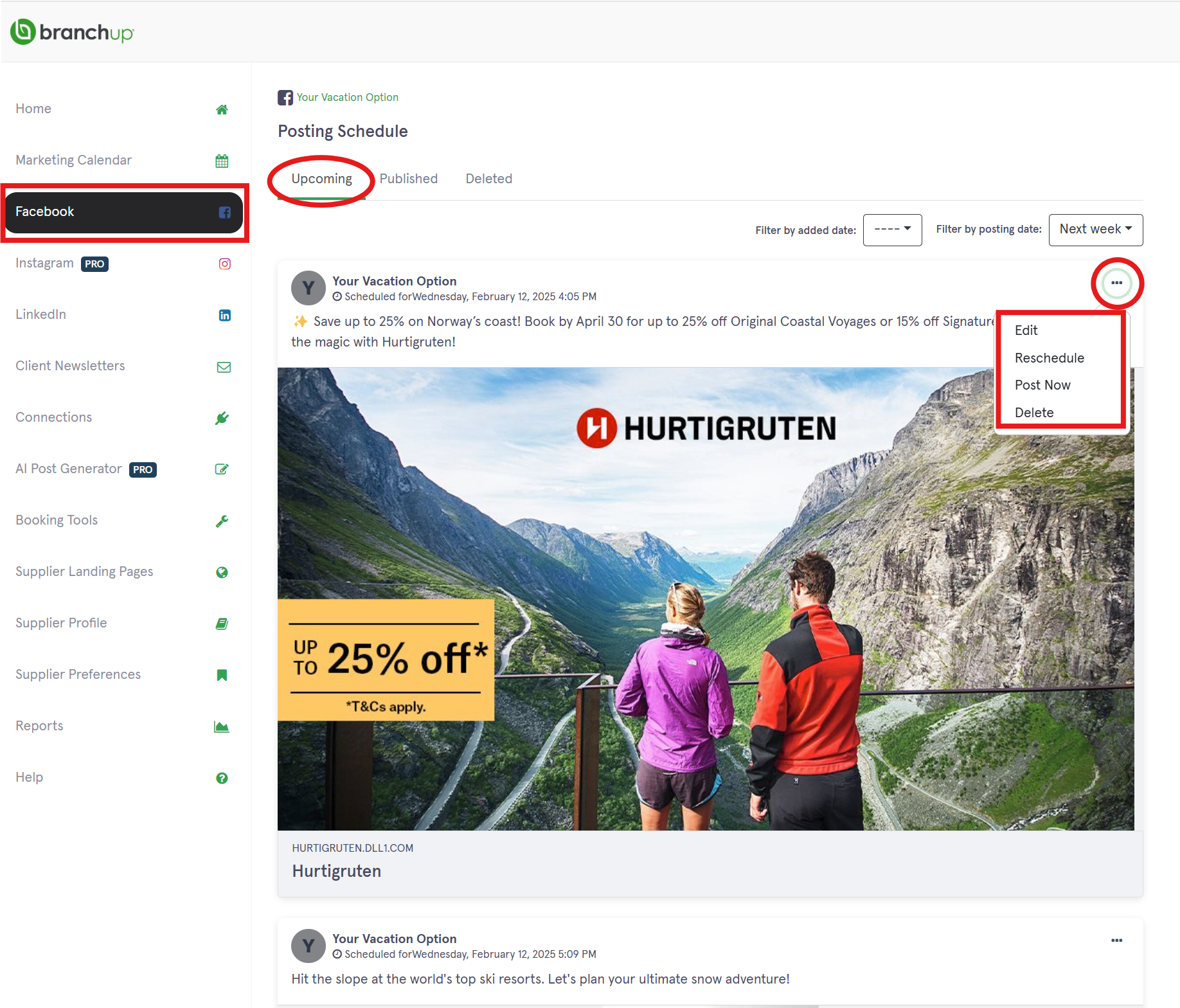Click the Client Newsletters envelope icon
1180x1008 pixels.
point(224,367)
